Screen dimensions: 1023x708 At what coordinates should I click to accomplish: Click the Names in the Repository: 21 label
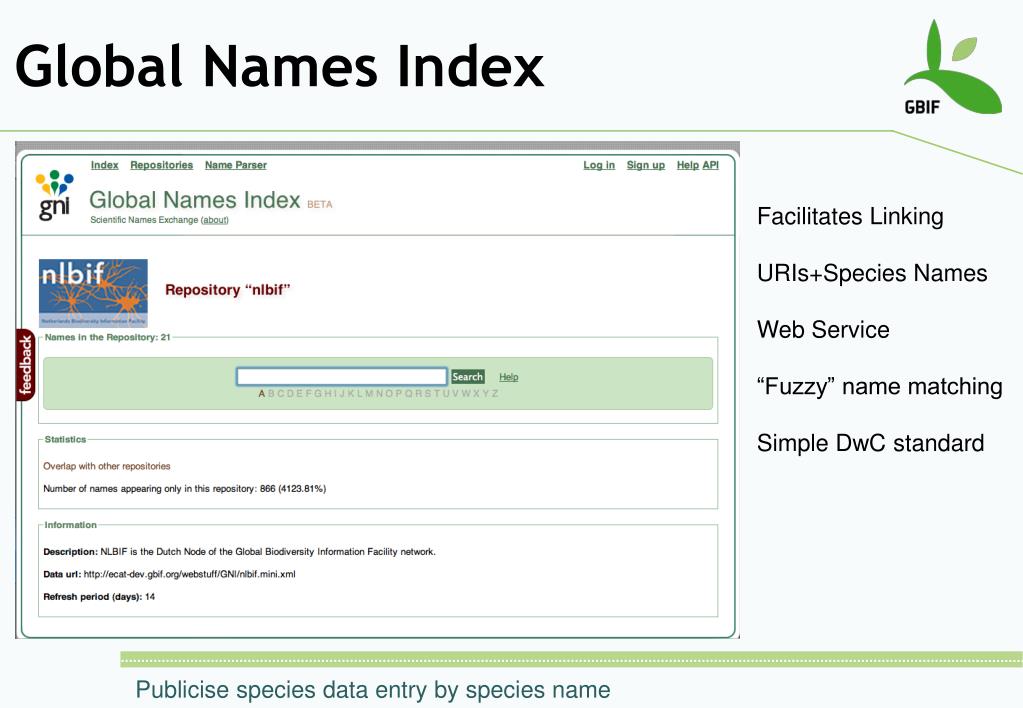click(108, 337)
